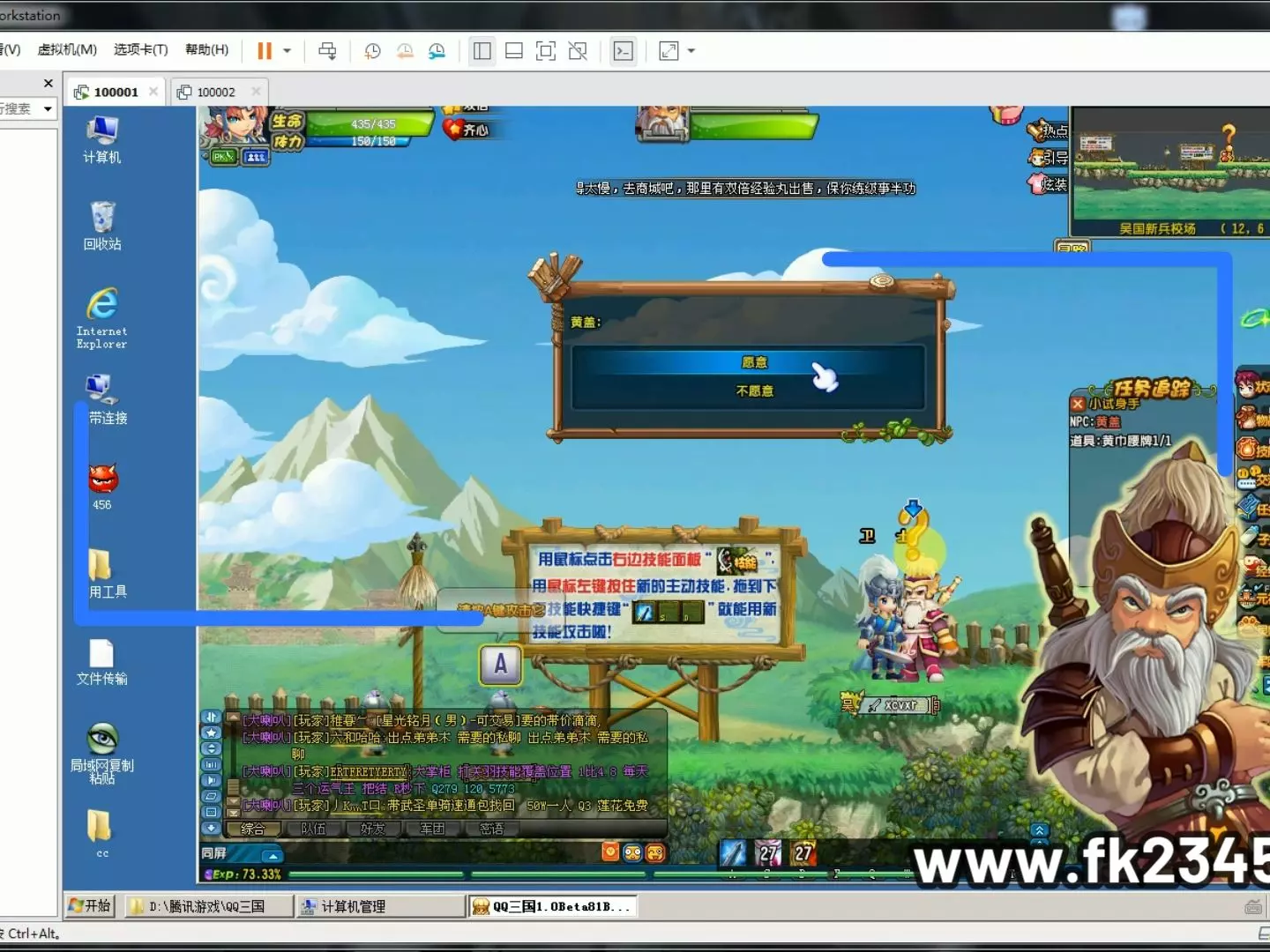The height and width of the screenshot is (952, 1270).
Task: Choose the 不愿意 option in the dialog
Action: tap(754, 390)
